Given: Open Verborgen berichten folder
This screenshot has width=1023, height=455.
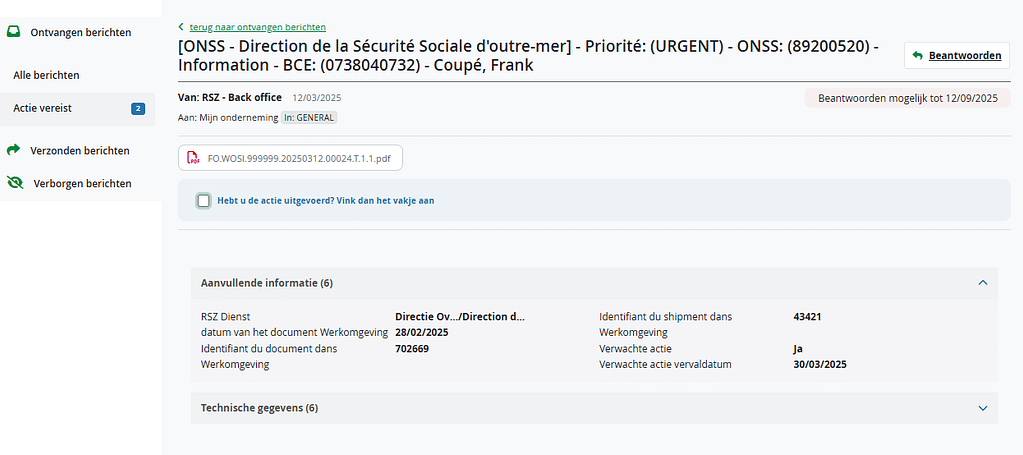Looking at the screenshot, I should click(82, 183).
